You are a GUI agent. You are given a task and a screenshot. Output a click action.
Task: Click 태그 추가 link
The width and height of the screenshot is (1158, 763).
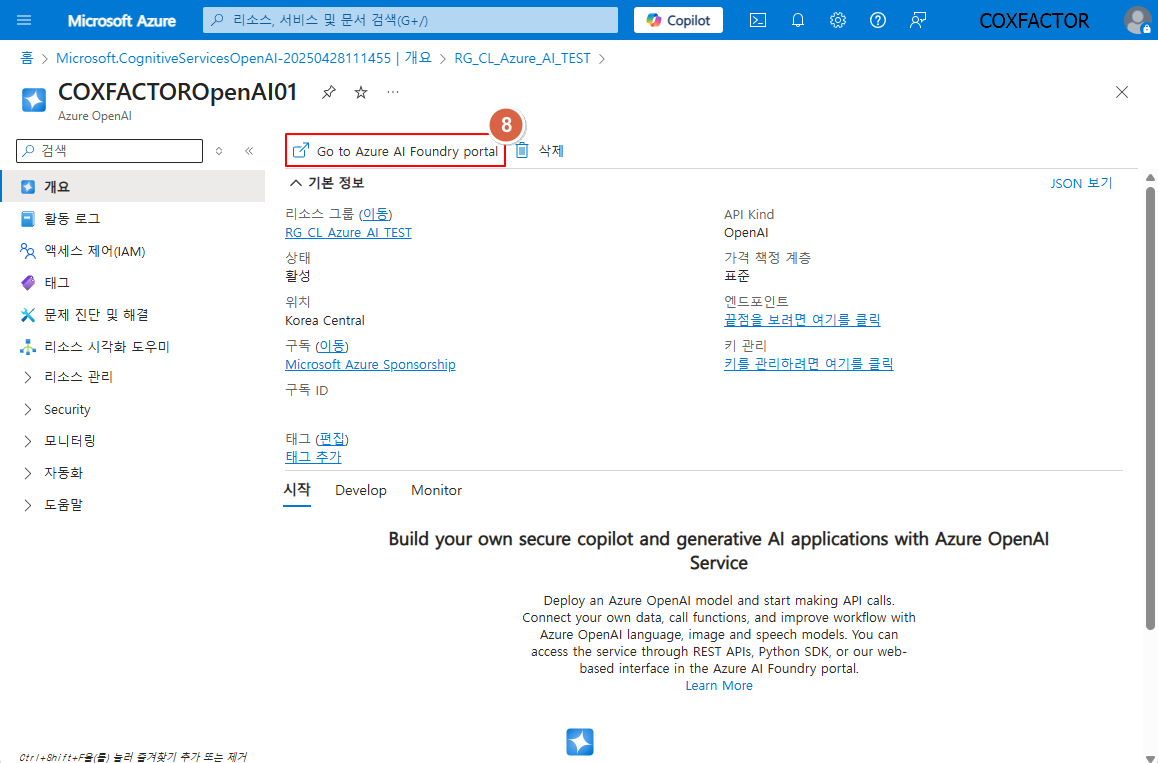point(313,456)
